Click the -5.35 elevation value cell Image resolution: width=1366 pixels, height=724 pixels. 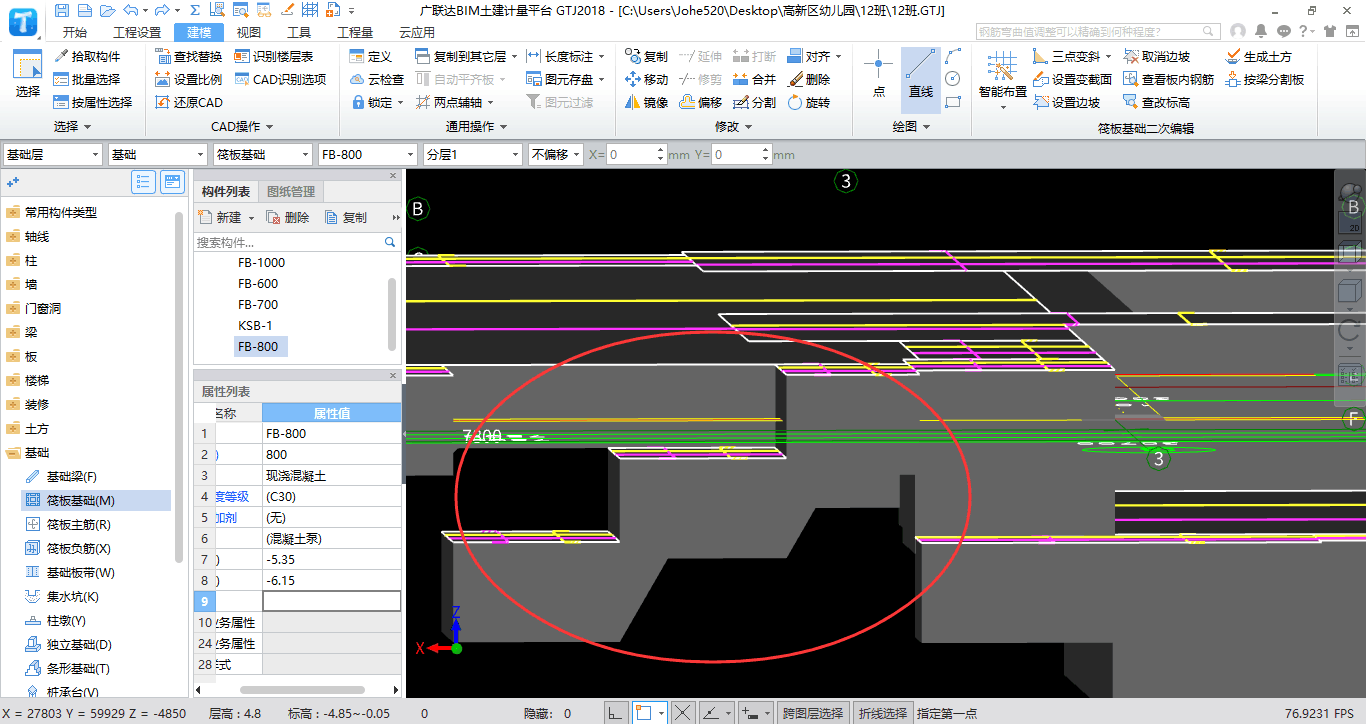tap(331, 560)
